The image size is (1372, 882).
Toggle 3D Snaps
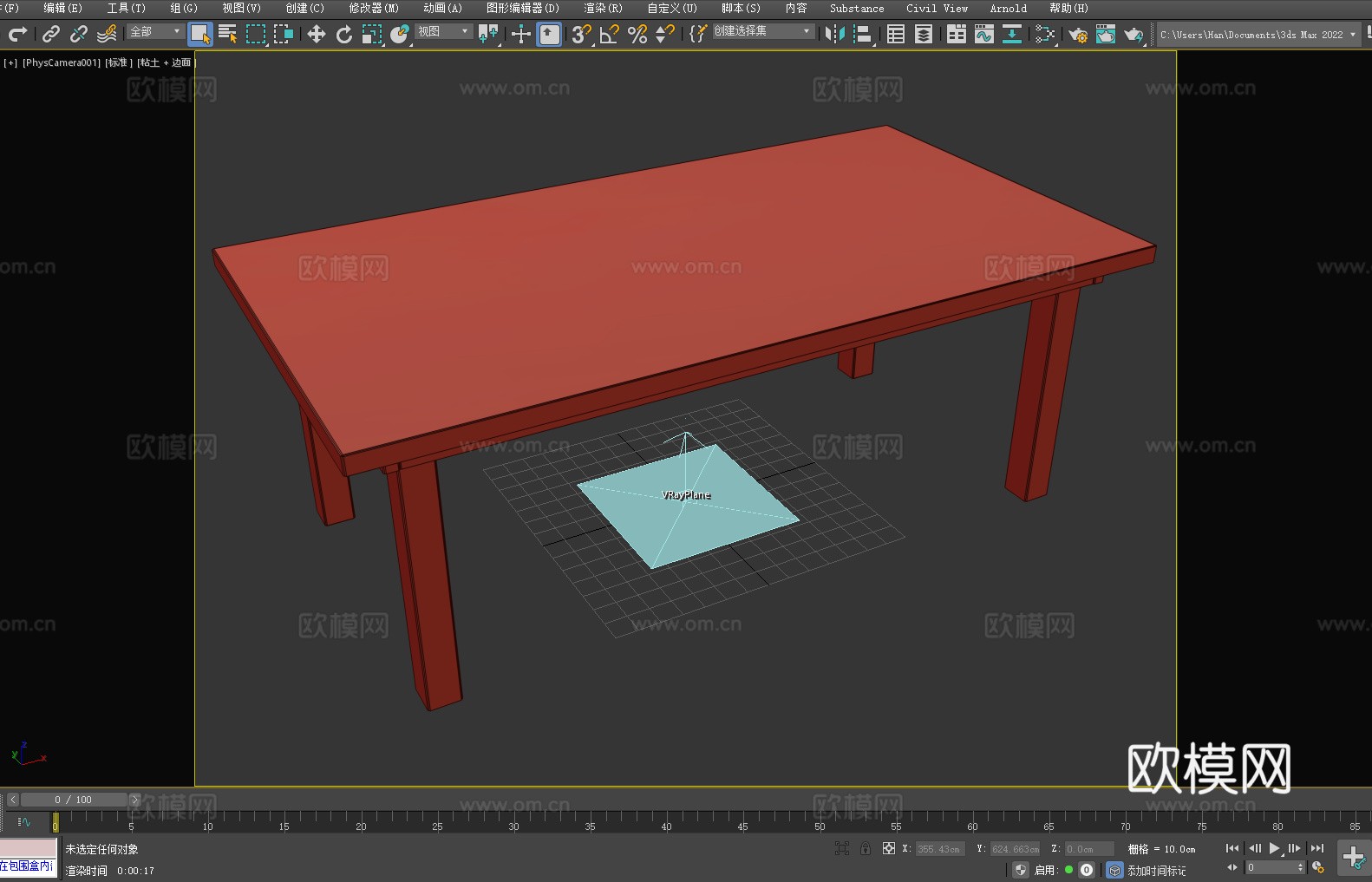point(582,34)
